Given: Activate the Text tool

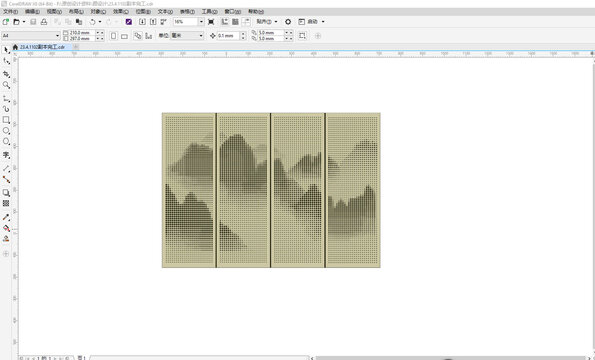Looking at the screenshot, I should coord(6,155).
